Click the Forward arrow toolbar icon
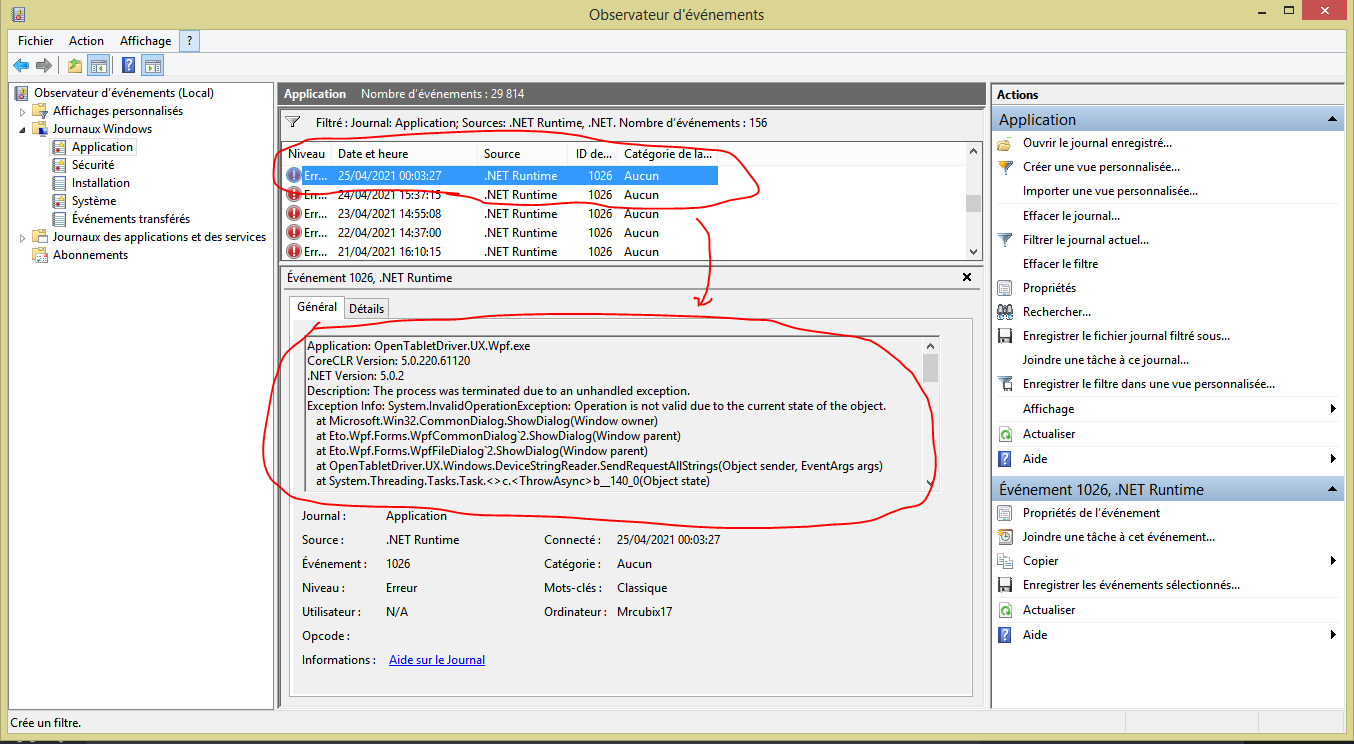1354x744 pixels. coord(43,66)
